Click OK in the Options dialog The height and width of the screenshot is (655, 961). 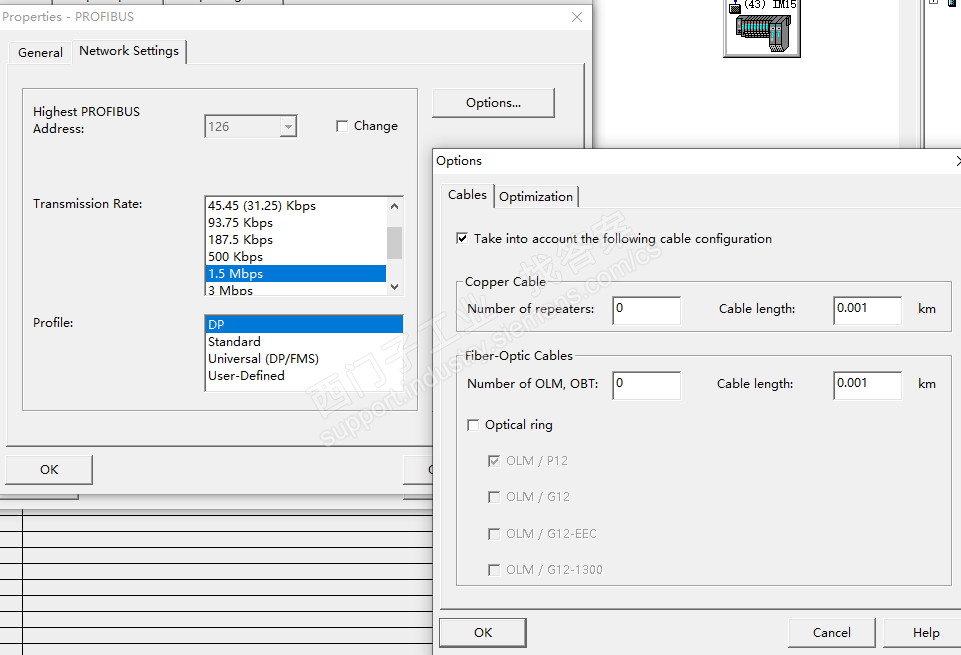tap(483, 633)
